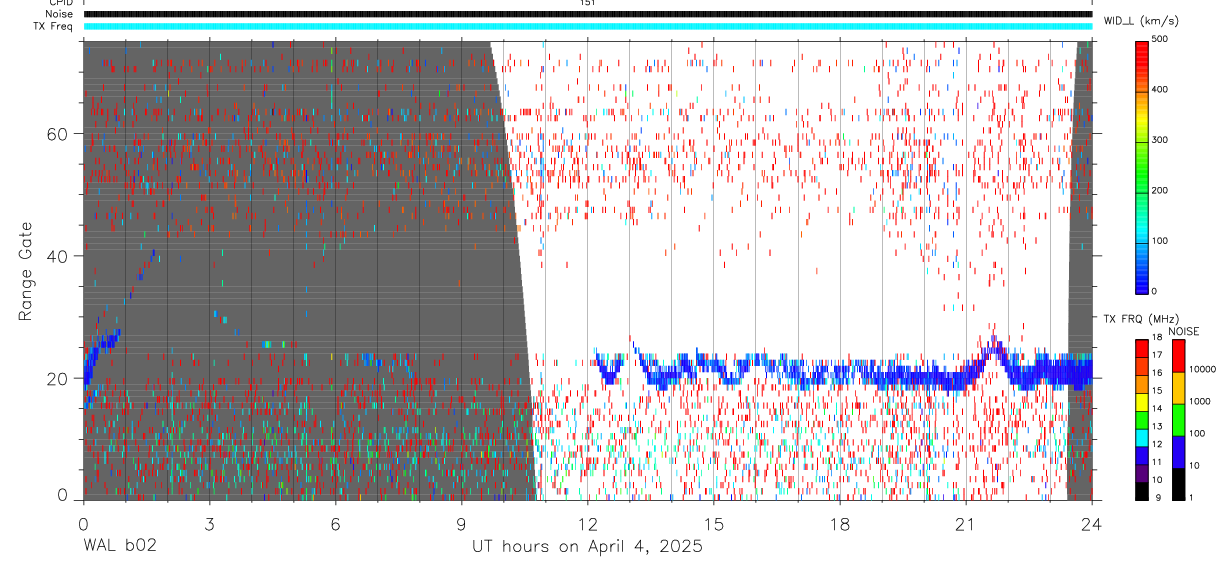Image resolution: width=1228 pixels, height=567 pixels.
Task: Click the 18 tick on the UT hours axis
Action: click(840, 524)
